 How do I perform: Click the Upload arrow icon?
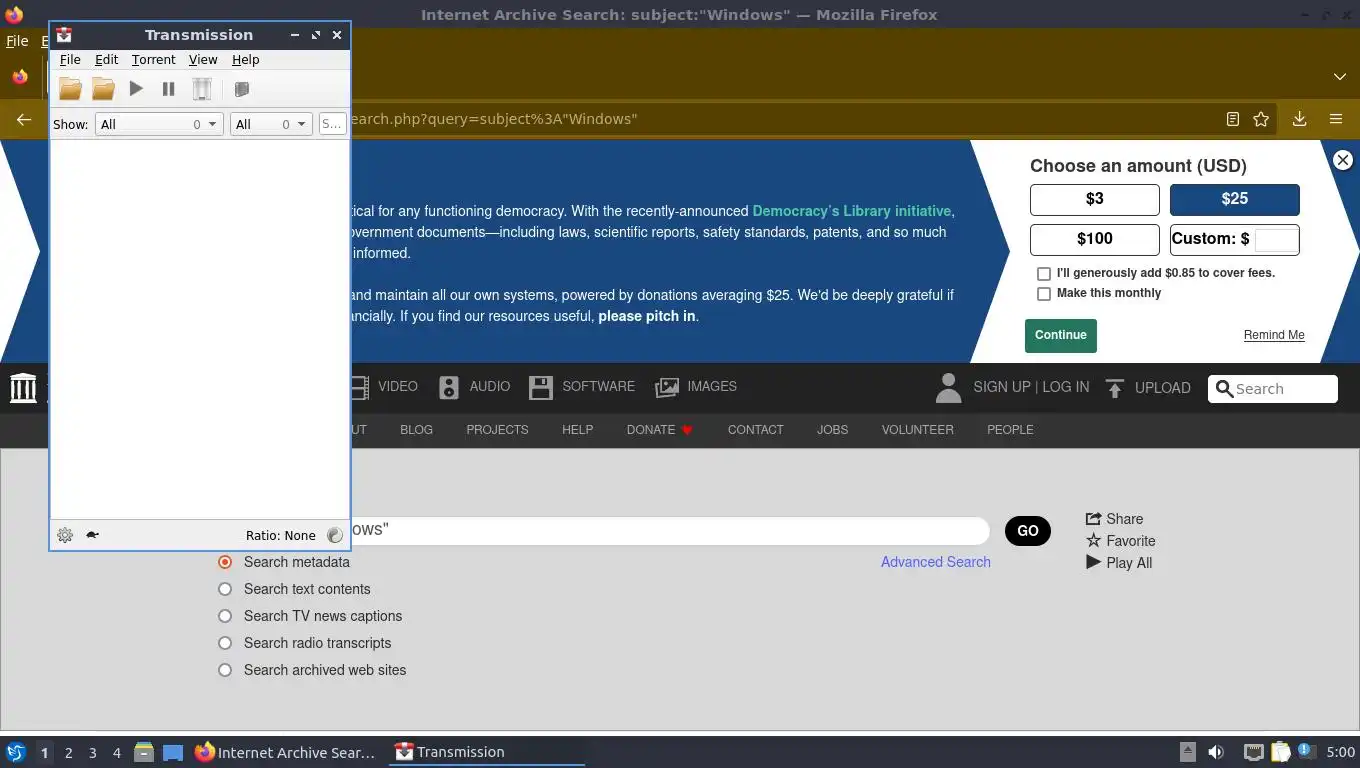[1115, 388]
